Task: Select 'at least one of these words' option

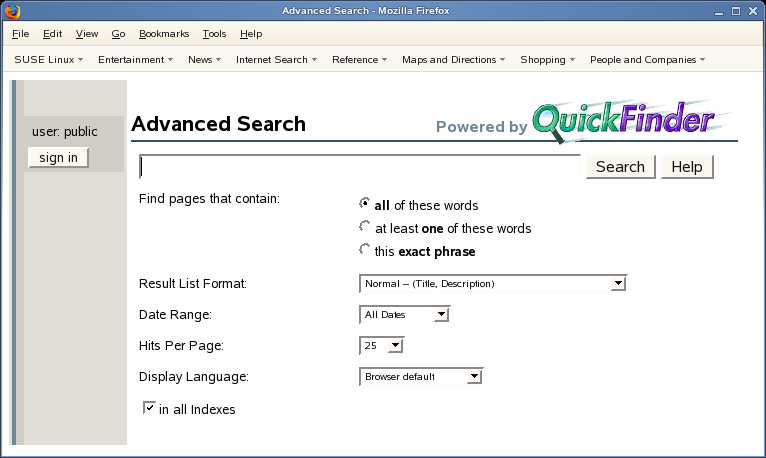Action: [x=364, y=226]
